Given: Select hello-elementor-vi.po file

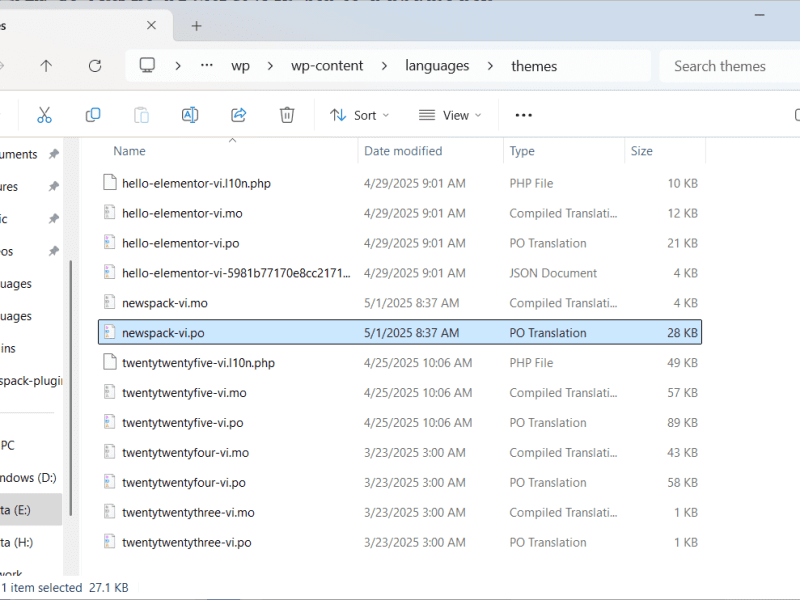Looking at the screenshot, I should click(400, 243).
